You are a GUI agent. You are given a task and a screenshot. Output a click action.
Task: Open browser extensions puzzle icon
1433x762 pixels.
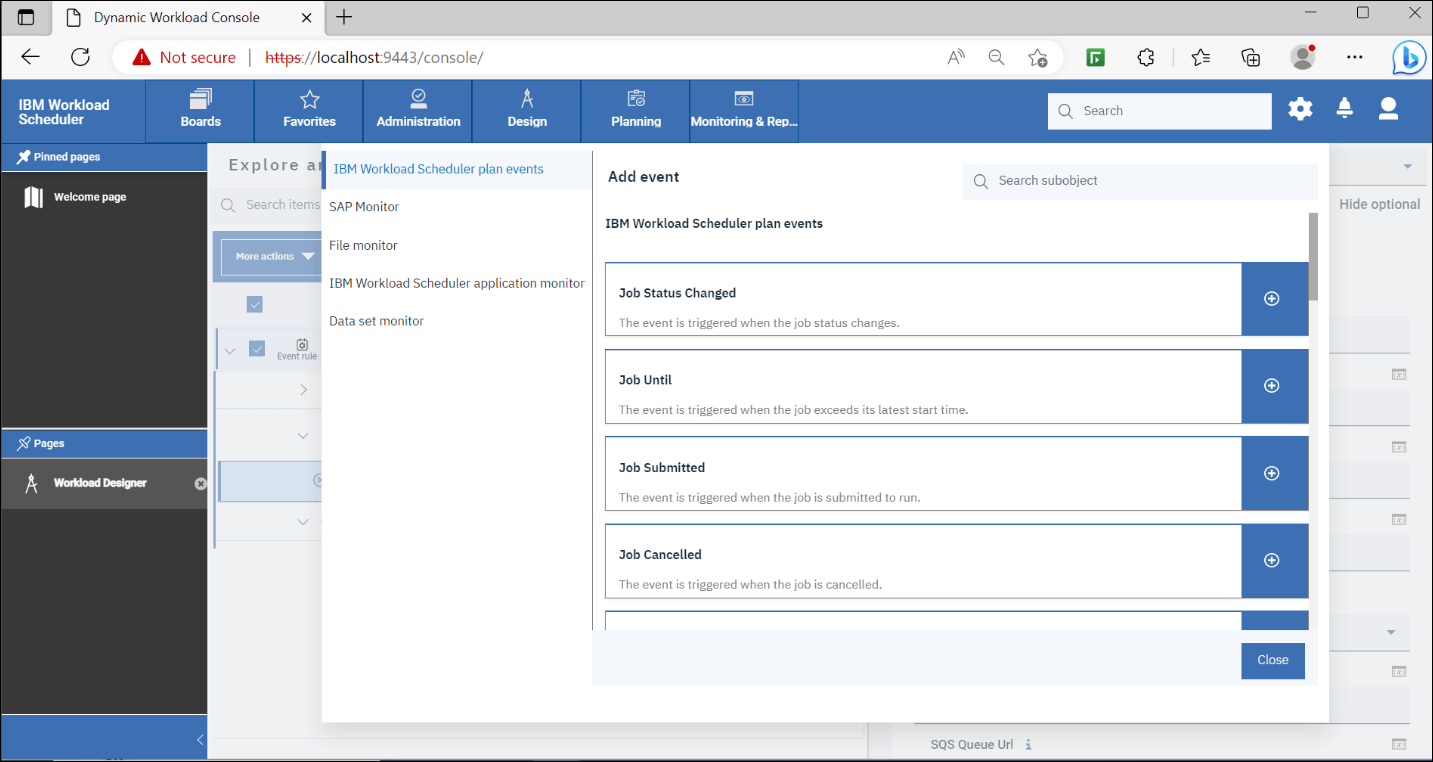(1146, 57)
